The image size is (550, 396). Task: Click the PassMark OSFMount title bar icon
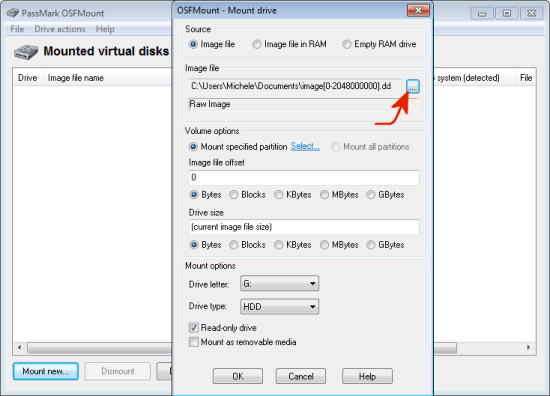[x=13, y=13]
